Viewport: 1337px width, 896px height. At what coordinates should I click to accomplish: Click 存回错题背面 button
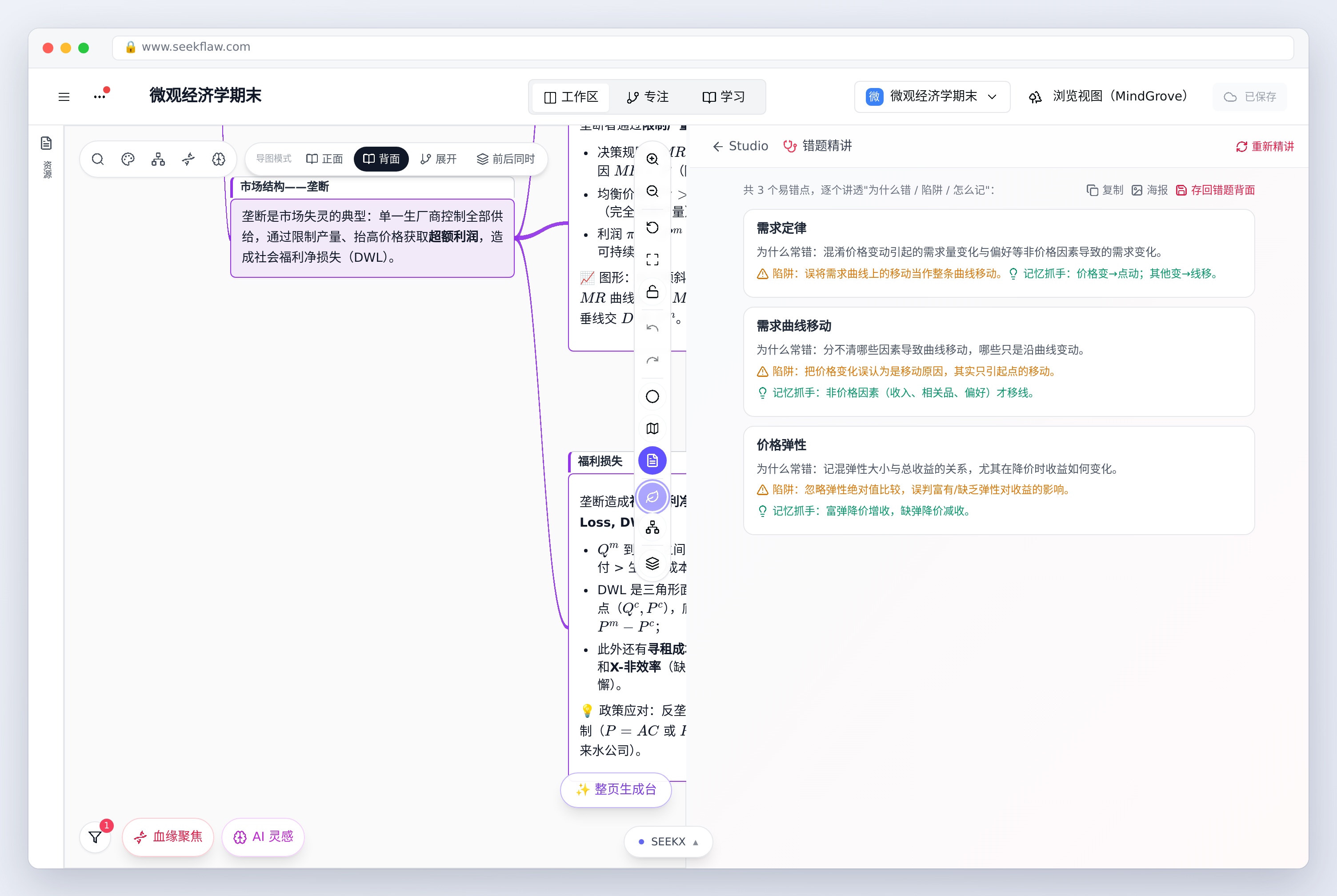click(1215, 190)
